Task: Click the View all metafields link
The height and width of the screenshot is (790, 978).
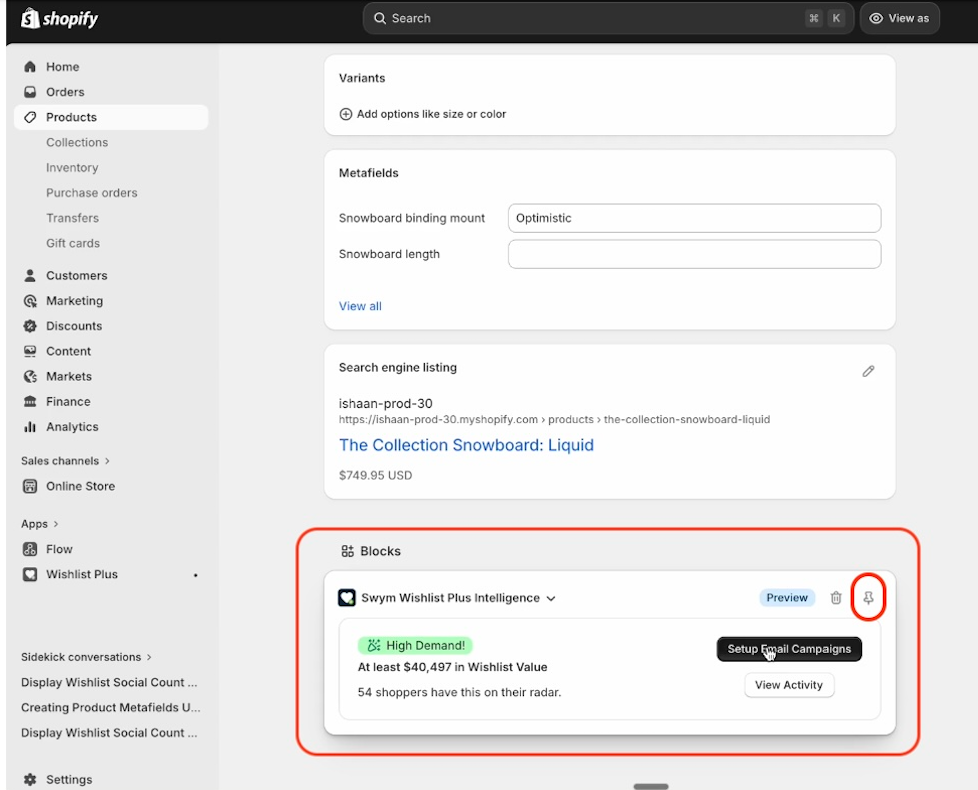Action: coord(360,306)
